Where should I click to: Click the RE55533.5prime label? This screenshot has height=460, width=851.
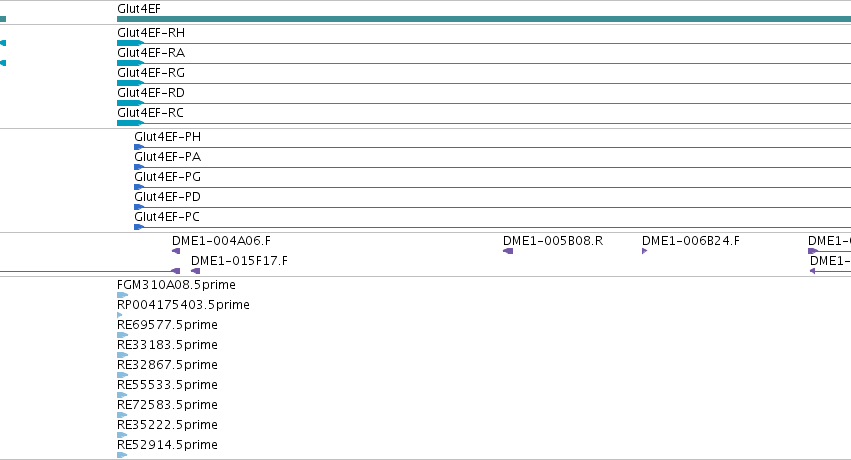[168, 385]
